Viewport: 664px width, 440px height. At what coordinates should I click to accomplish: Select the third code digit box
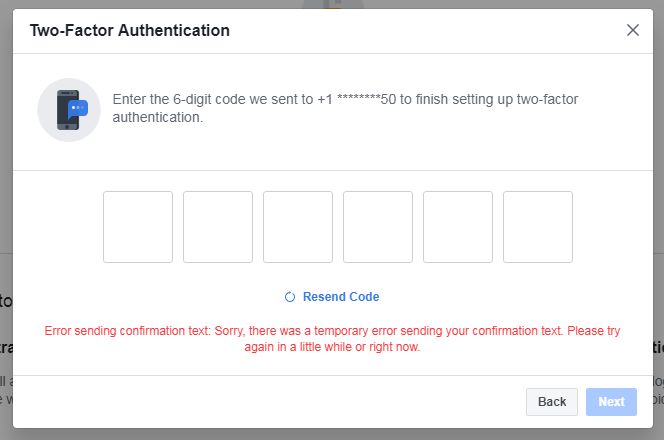click(298, 227)
